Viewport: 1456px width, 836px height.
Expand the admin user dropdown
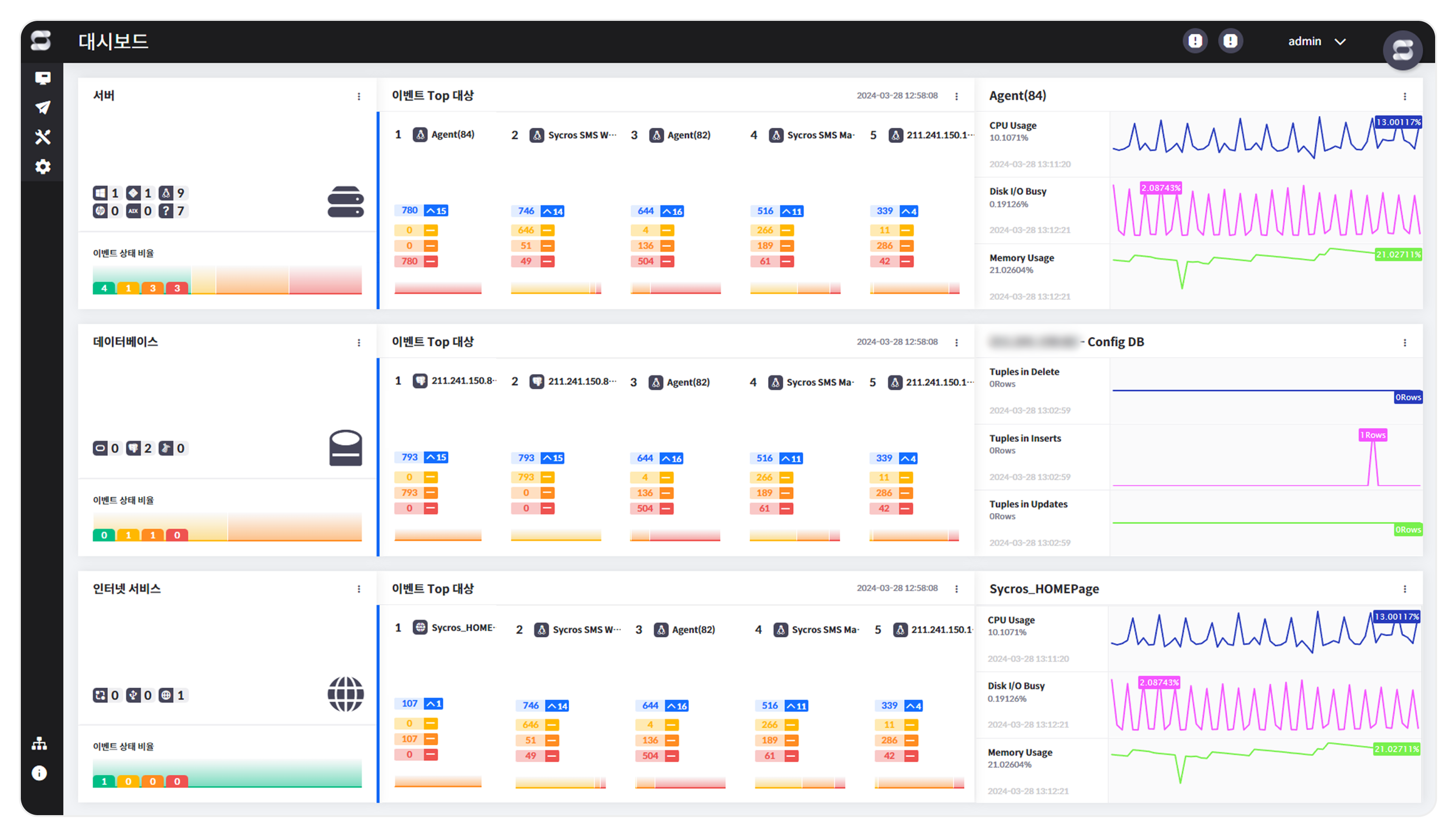point(1317,41)
